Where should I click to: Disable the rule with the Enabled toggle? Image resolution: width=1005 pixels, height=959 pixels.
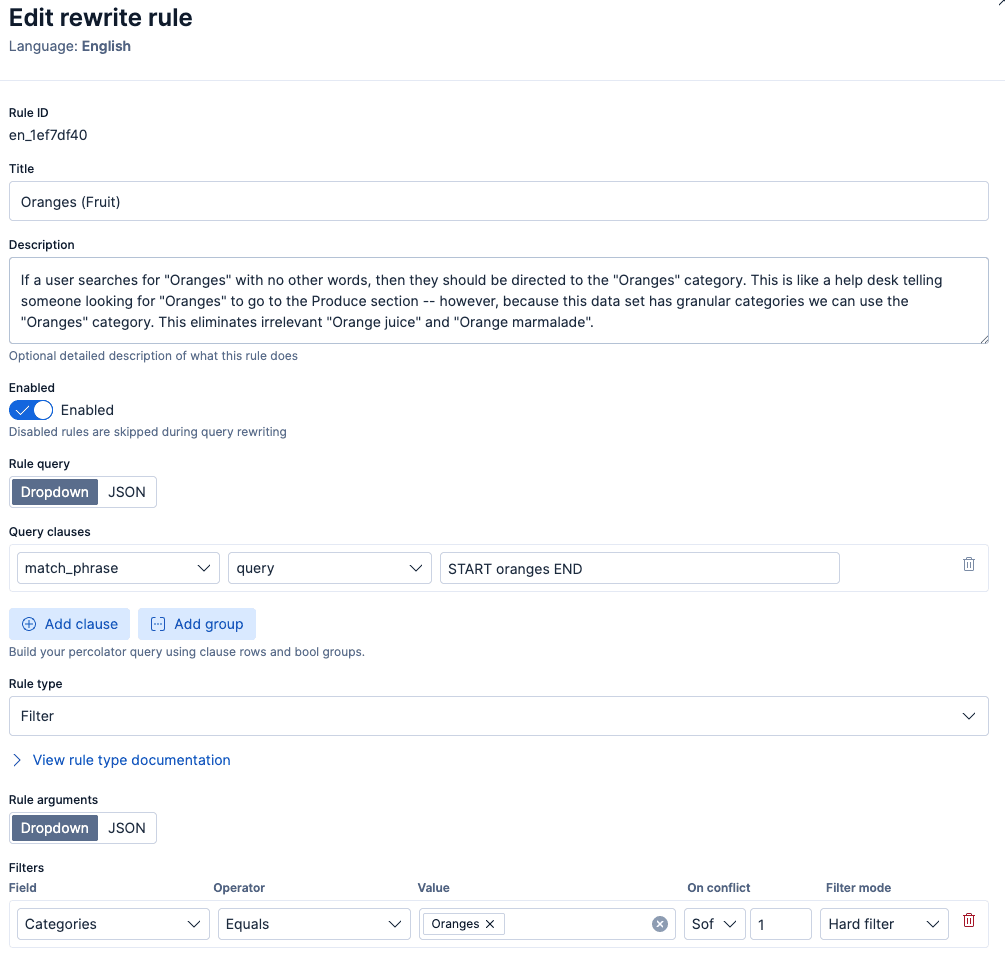(30, 410)
